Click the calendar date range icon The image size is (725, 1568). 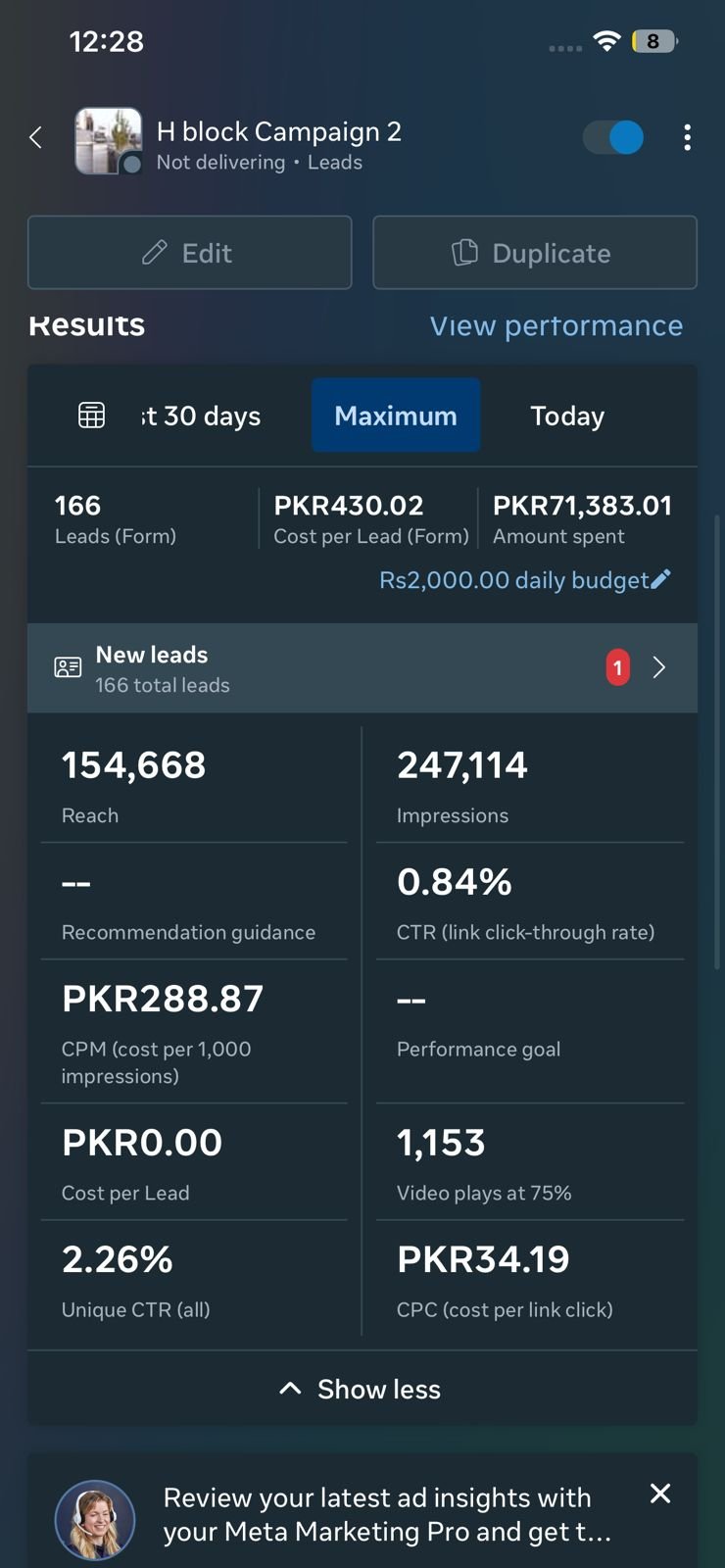click(91, 416)
